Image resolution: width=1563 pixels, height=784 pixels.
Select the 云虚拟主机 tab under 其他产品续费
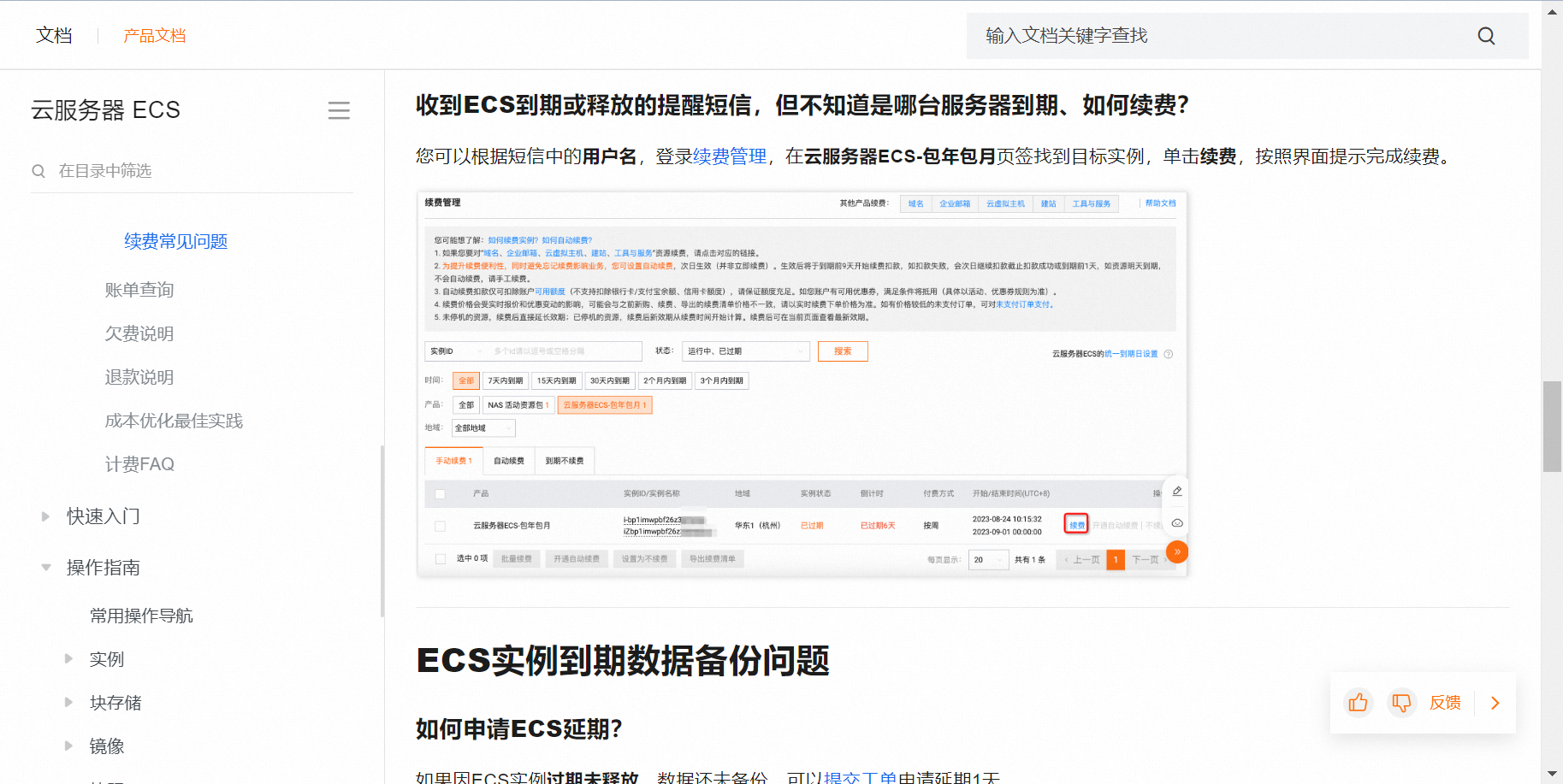[1005, 203]
